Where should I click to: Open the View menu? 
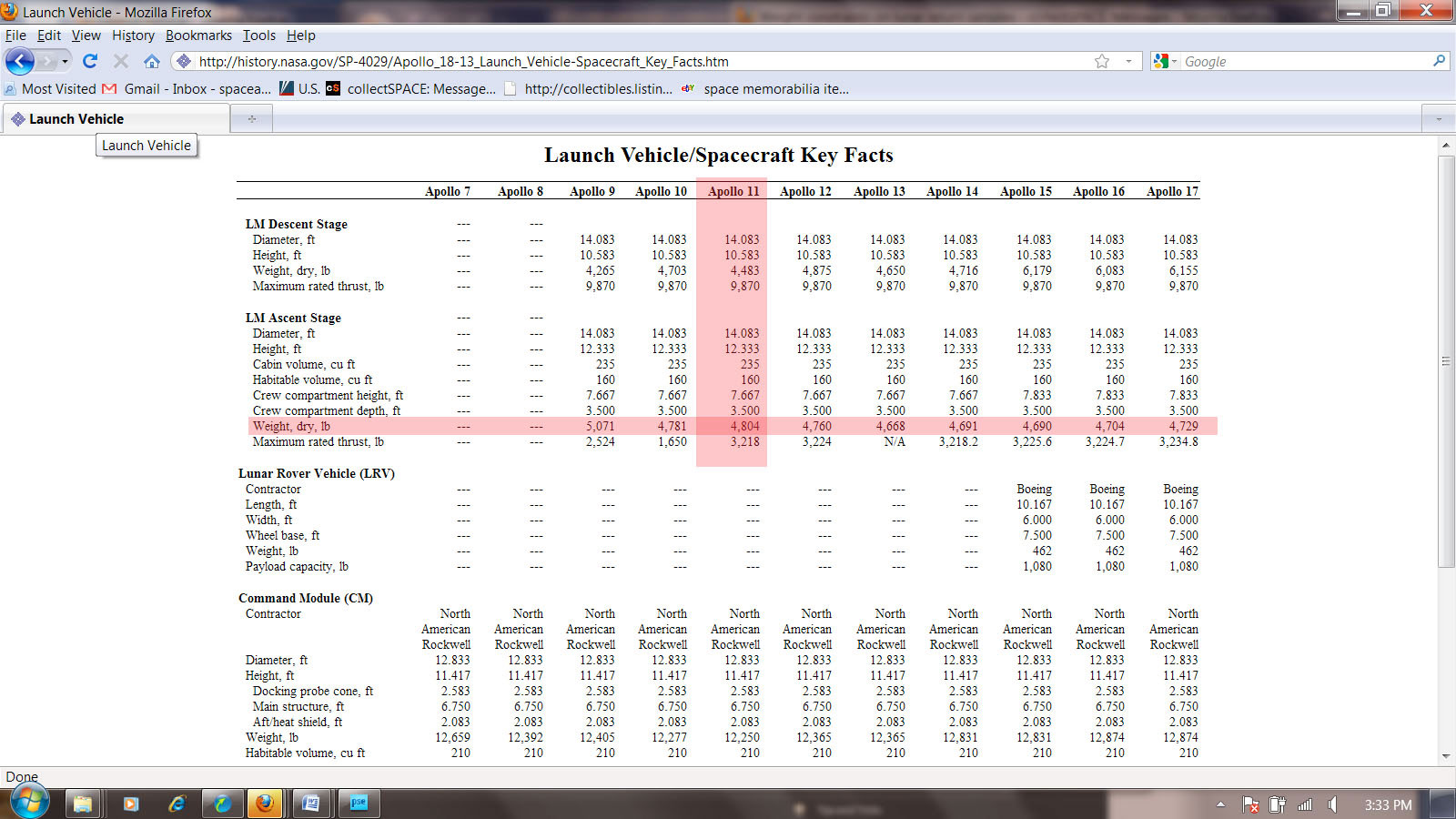pyautogui.click(x=86, y=35)
